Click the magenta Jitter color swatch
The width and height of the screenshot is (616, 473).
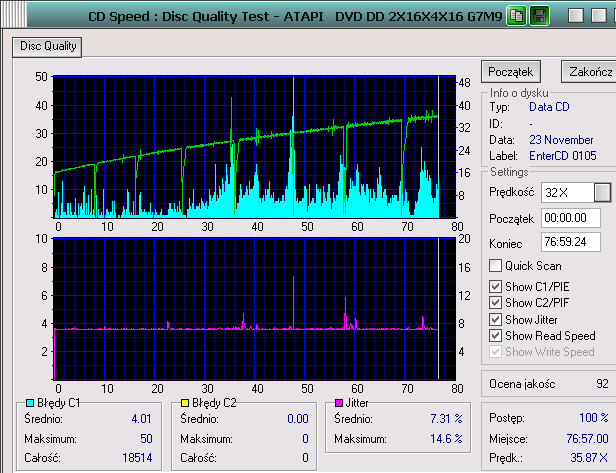pos(339,403)
